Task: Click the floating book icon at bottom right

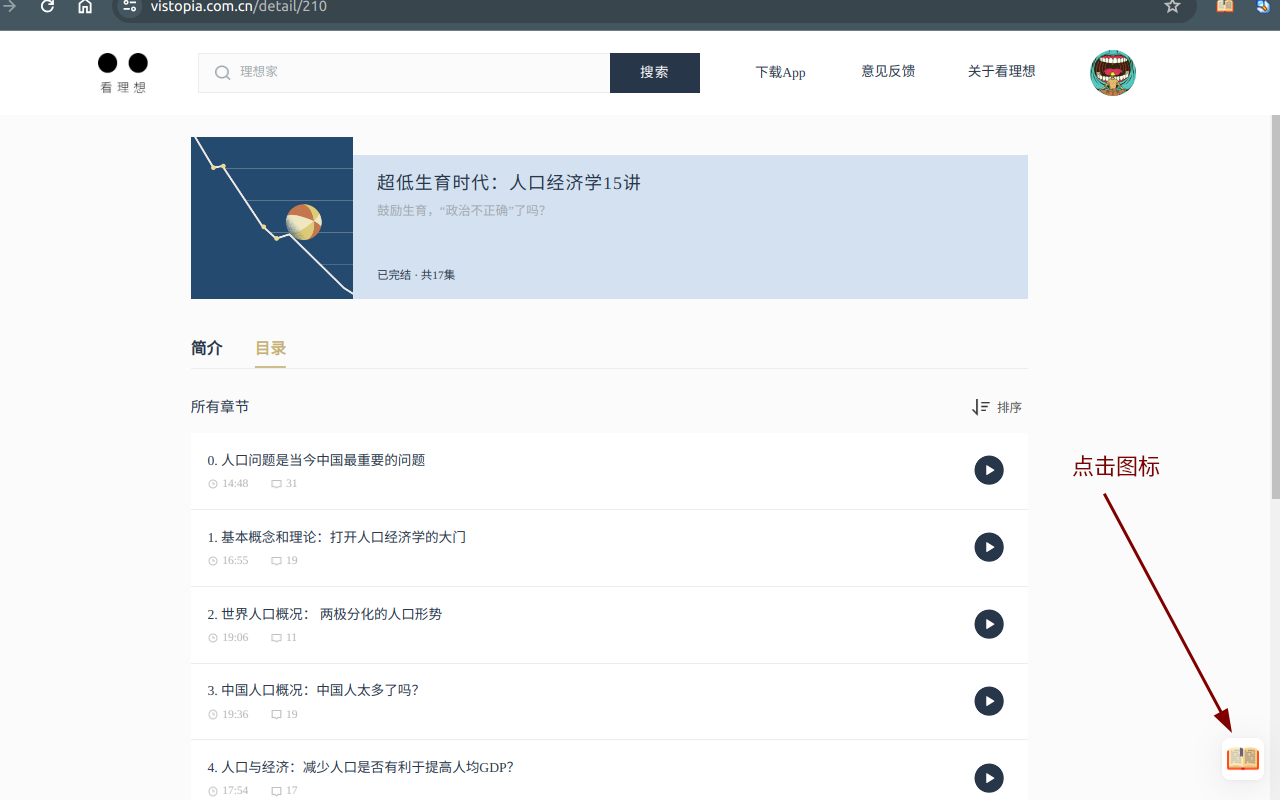Action: pyautogui.click(x=1242, y=758)
